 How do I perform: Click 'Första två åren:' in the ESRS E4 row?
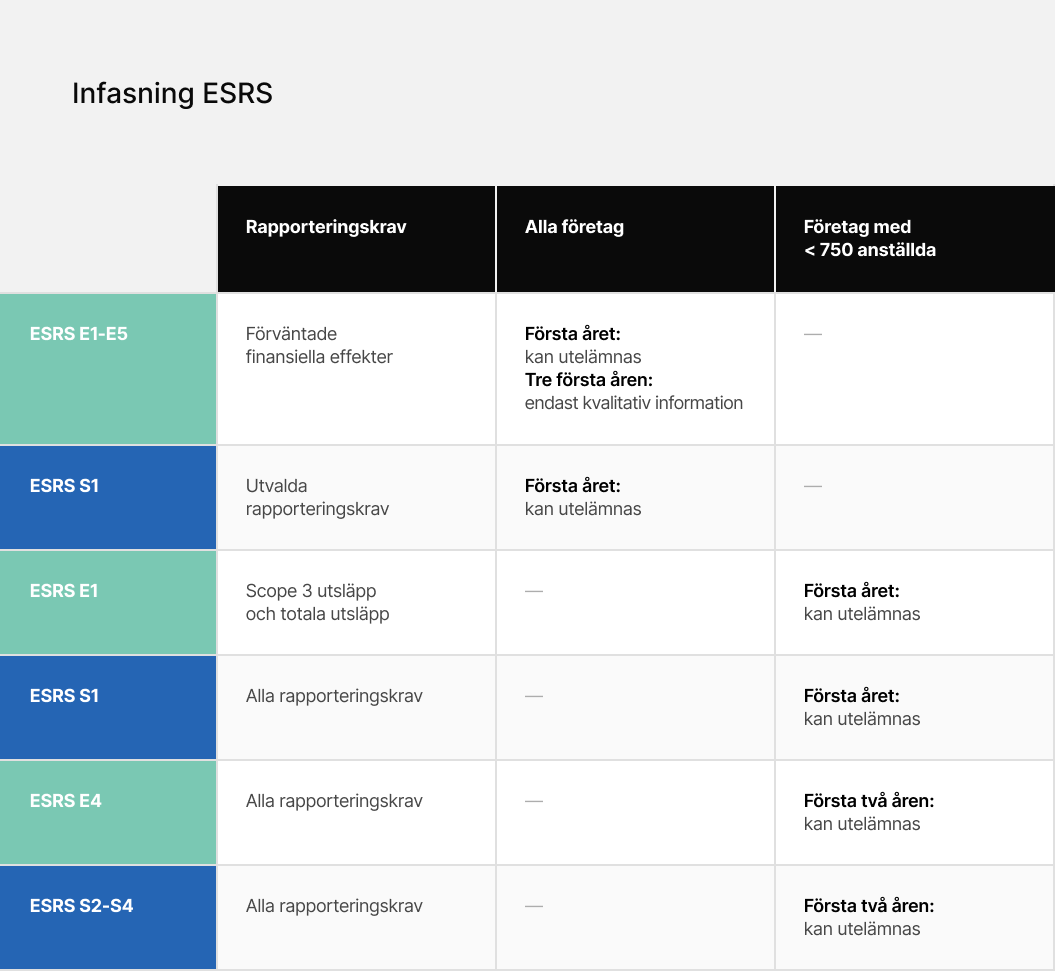(869, 801)
